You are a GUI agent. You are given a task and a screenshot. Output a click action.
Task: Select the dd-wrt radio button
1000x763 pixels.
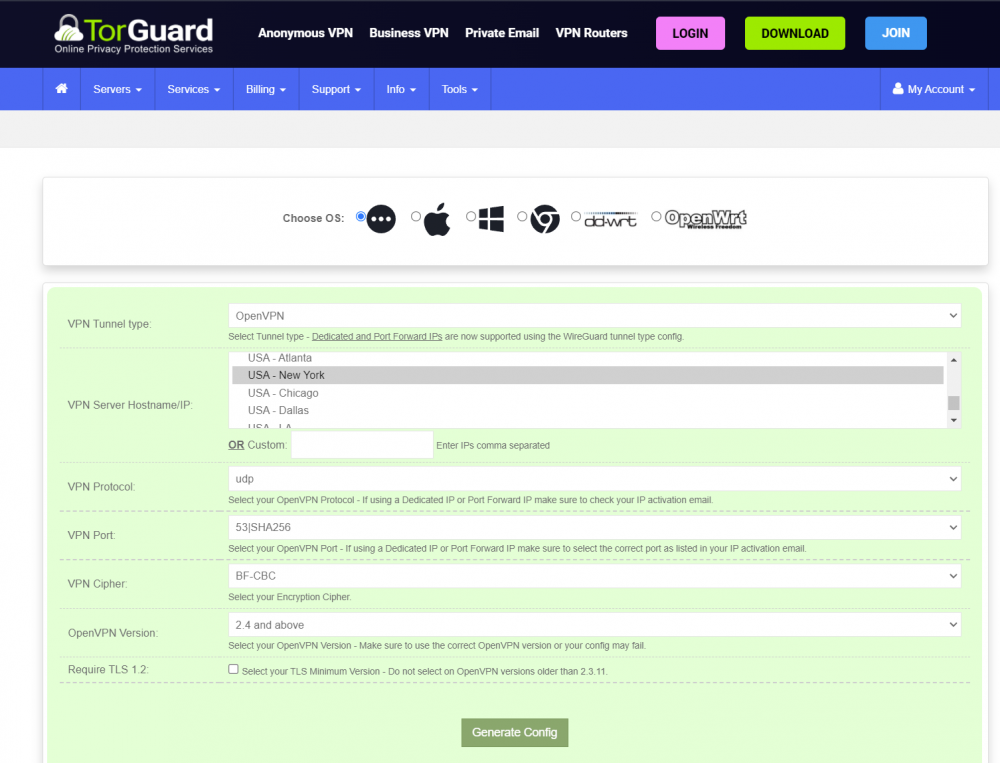[x=575, y=216]
